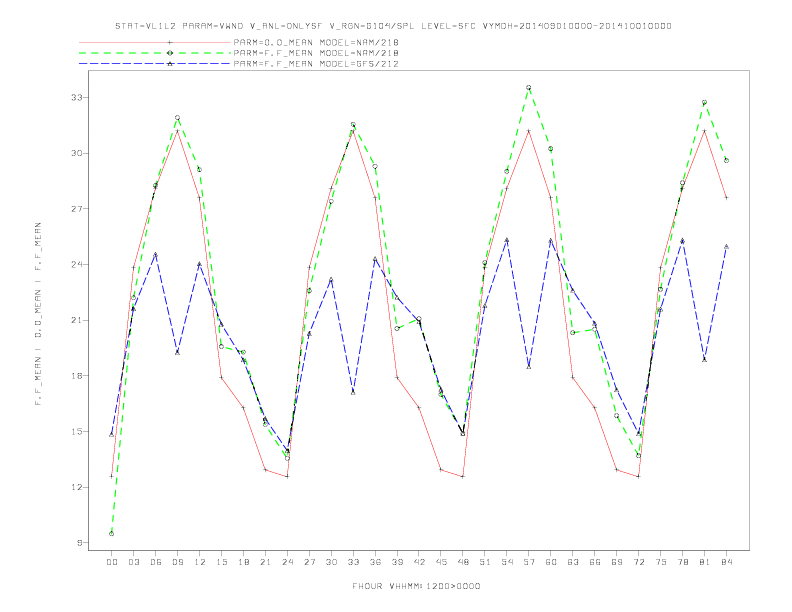
Task: Click x-axis tick label 00
Action: click(112, 562)
